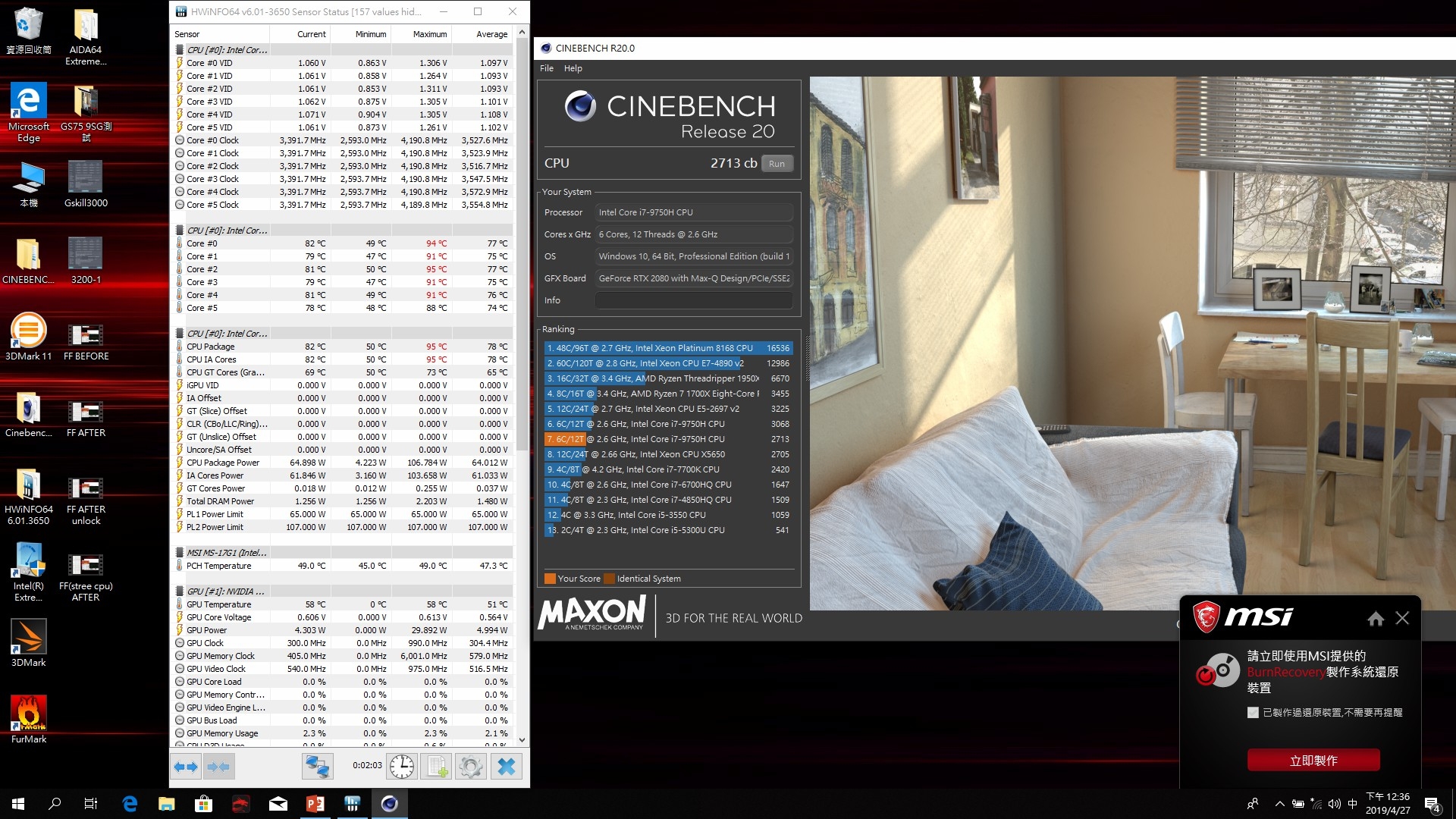Select highlighted ranking row score 2713
This screenshot has width=1456, height=819.
click(668, 439)
